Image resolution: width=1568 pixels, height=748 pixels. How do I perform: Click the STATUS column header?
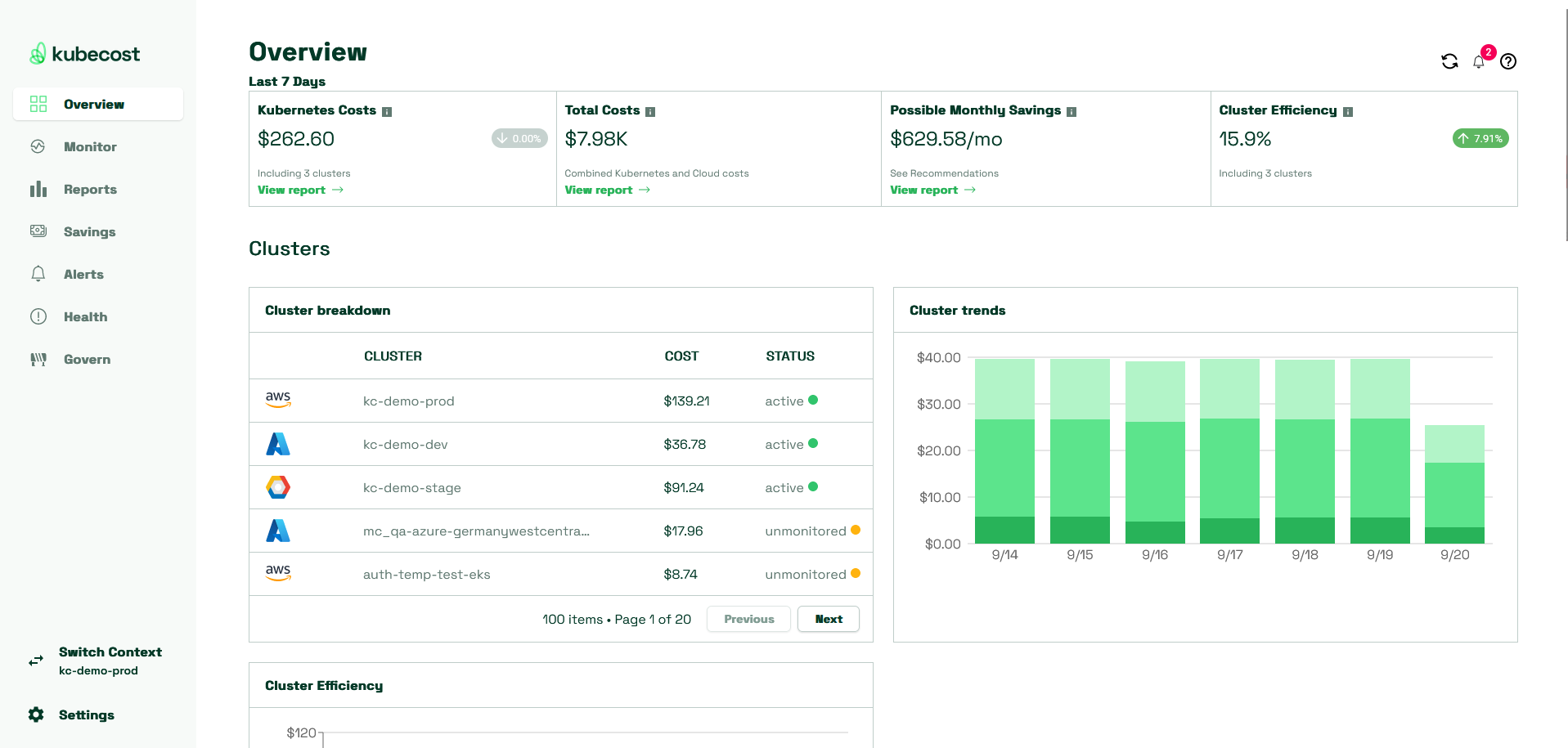click(790, 356)
